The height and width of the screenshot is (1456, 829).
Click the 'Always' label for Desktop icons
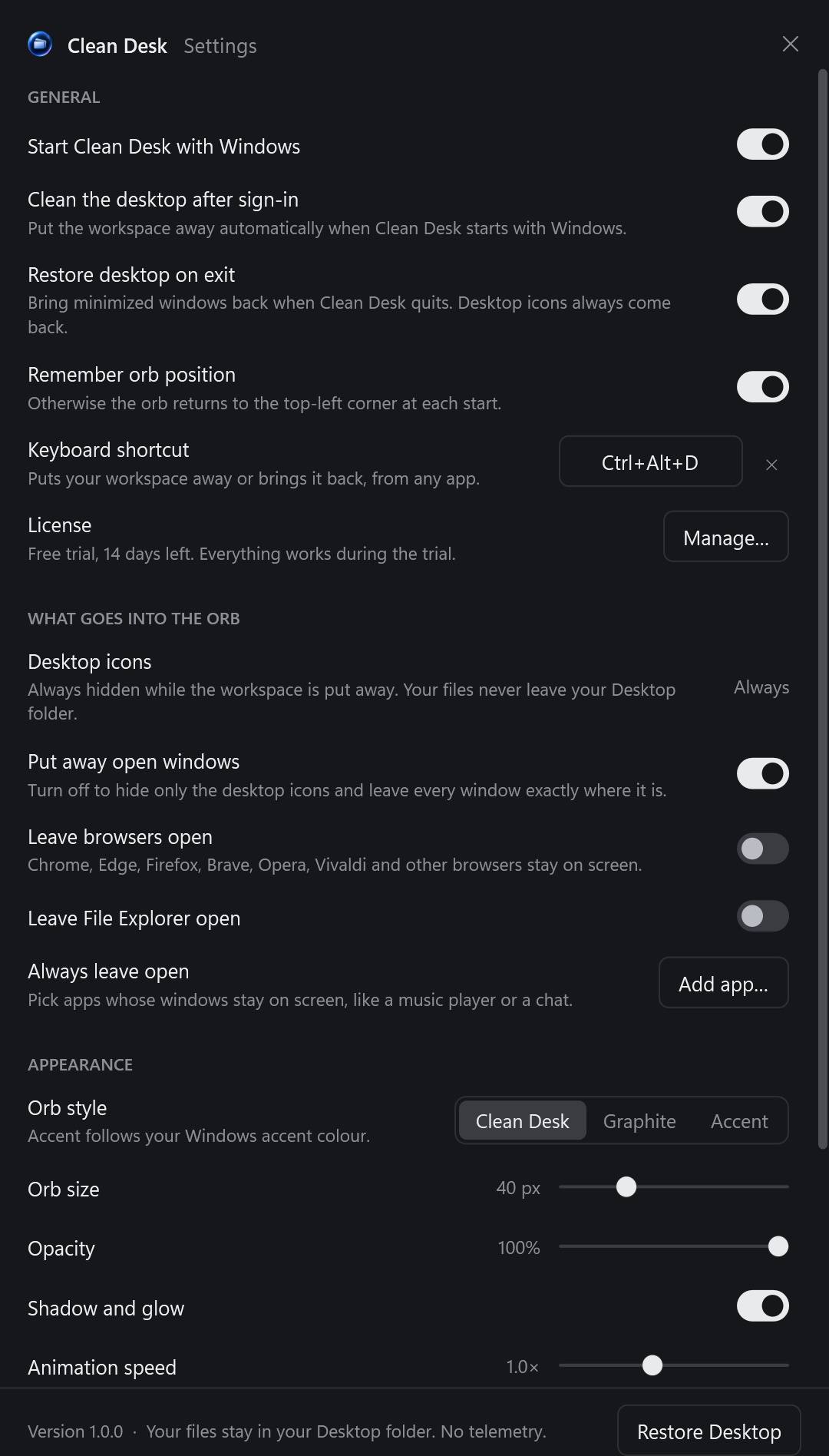coord(761,687)
